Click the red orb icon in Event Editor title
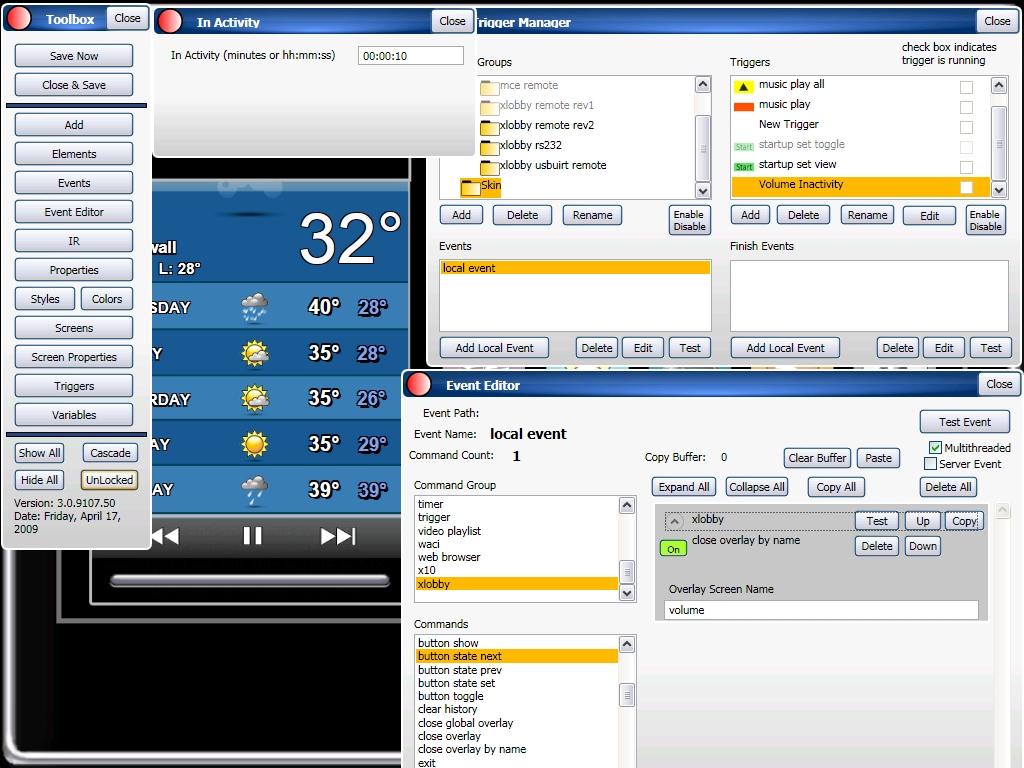Screen dimensions: 1024x768 click(419, 385)
